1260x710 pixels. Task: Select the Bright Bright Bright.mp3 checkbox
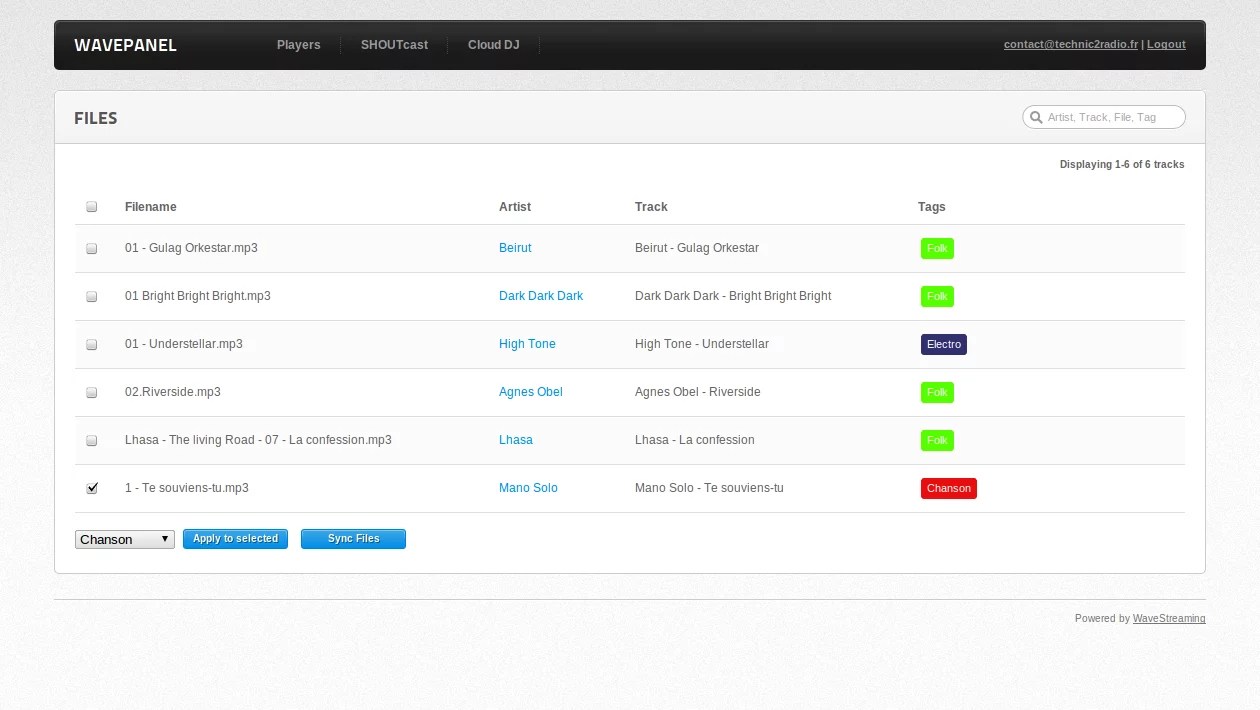point(92,296)
